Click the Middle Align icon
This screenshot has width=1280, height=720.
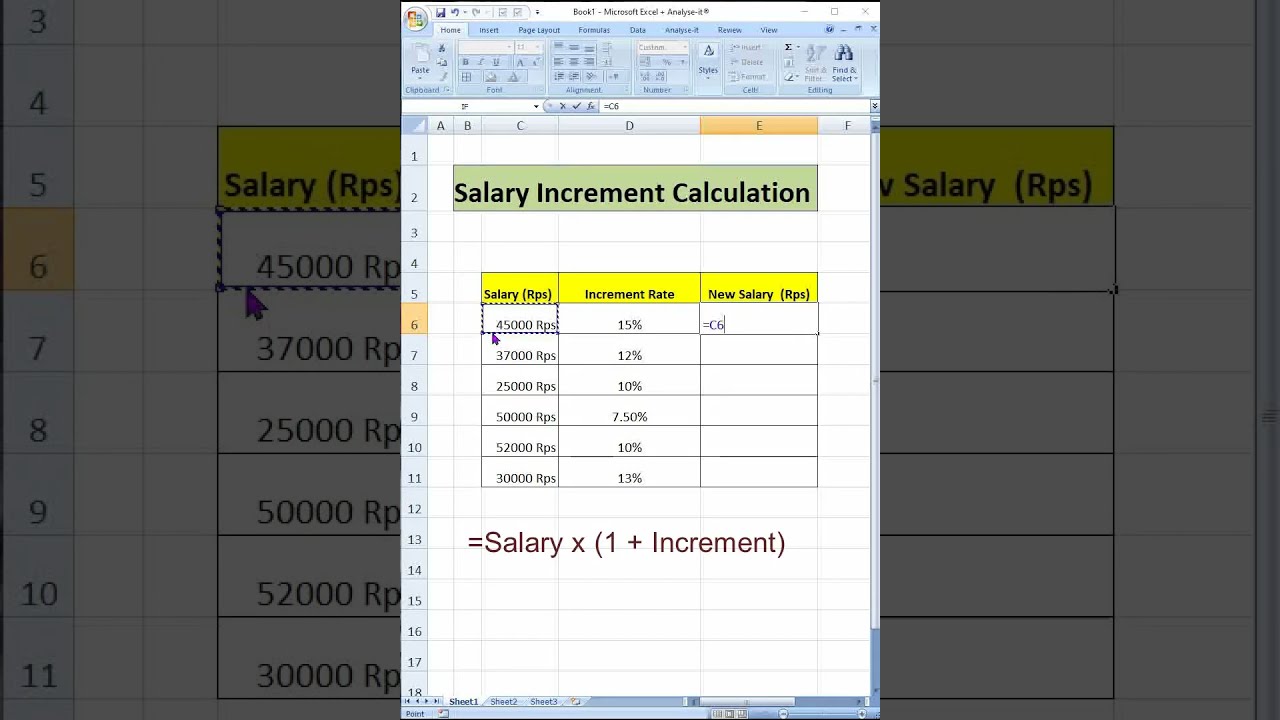point(574,47)
